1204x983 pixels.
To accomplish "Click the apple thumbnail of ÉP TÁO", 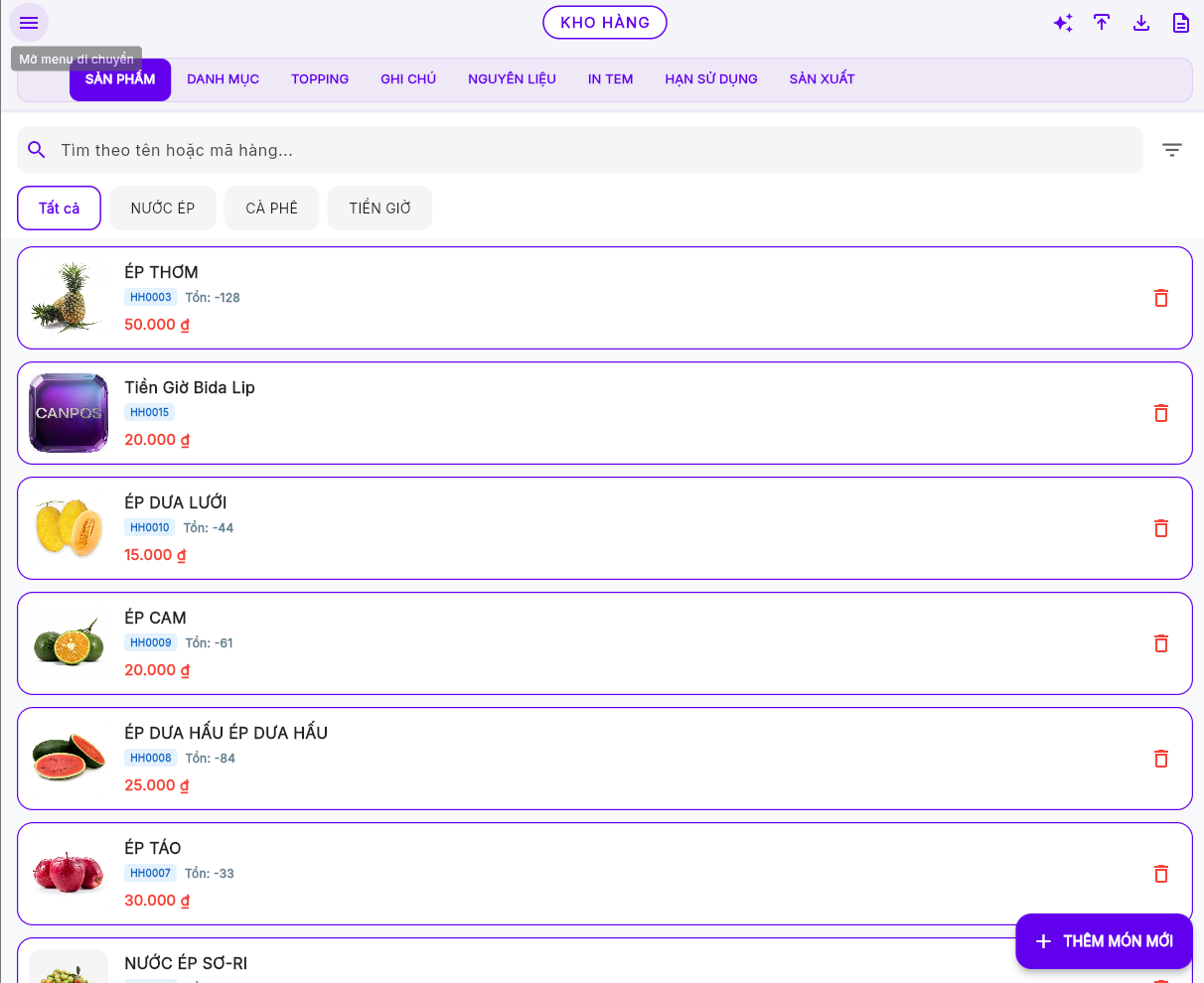I will [69, 874].
